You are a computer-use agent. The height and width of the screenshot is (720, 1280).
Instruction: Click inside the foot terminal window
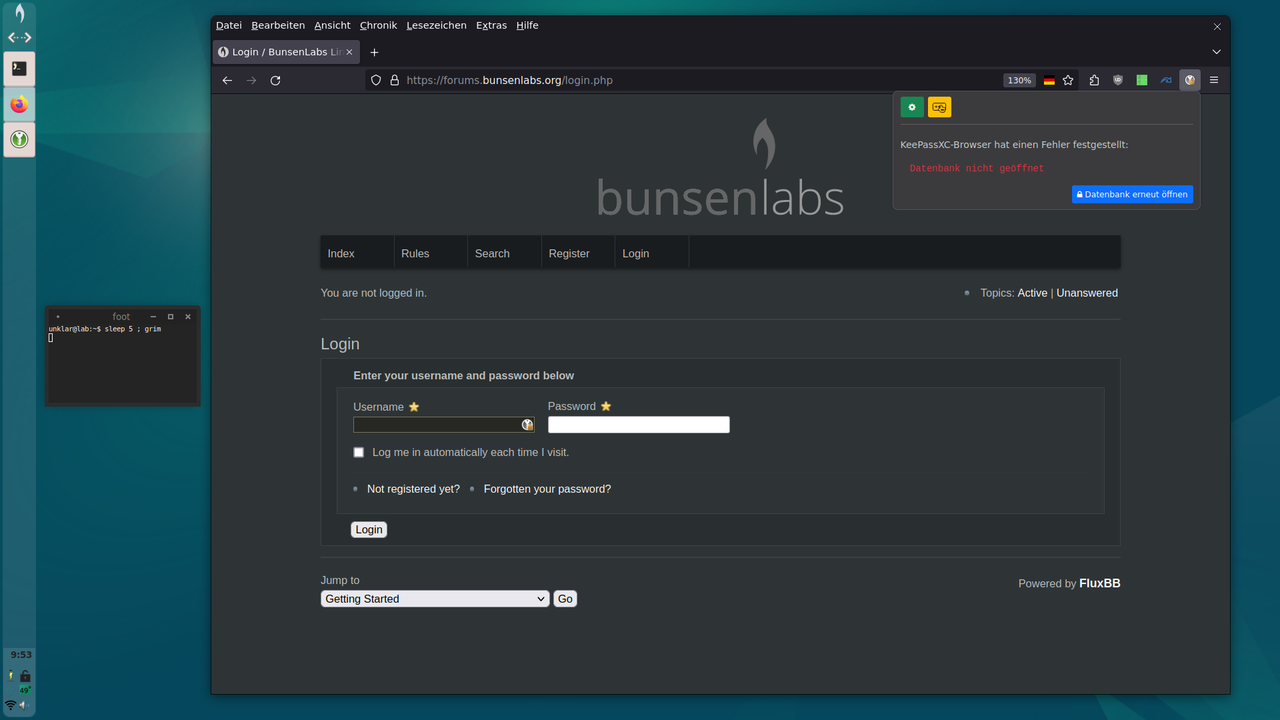point(122,365)
